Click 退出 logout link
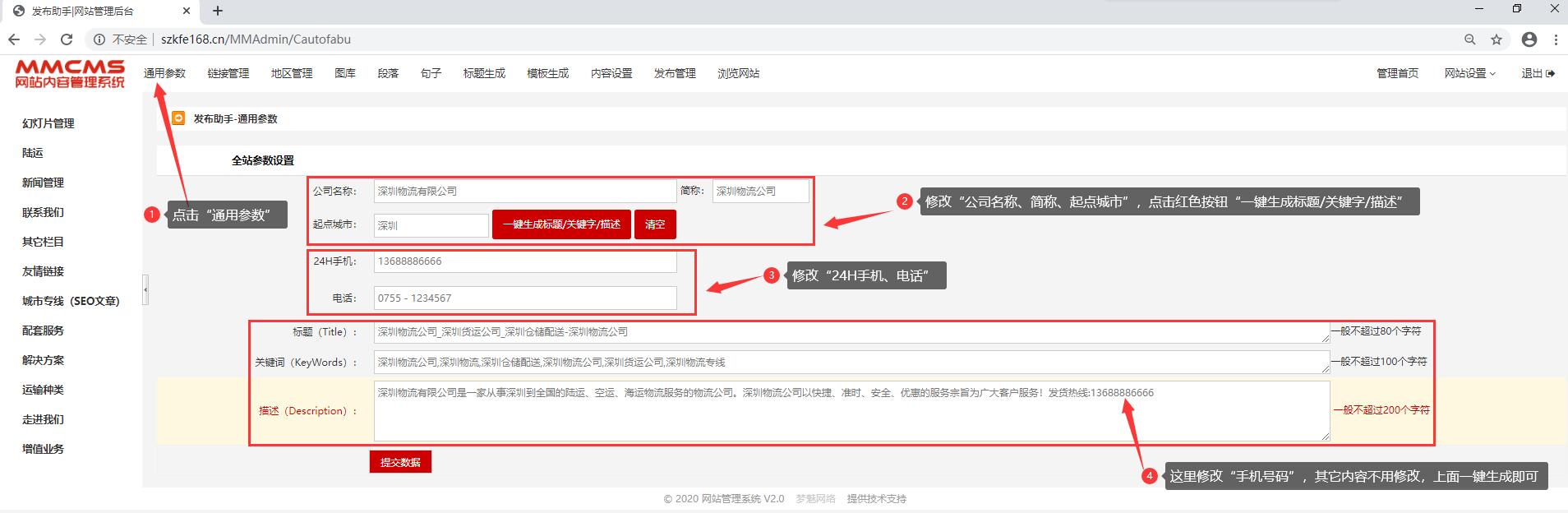Screen dimensions: 1568x513 point(1537,73)
